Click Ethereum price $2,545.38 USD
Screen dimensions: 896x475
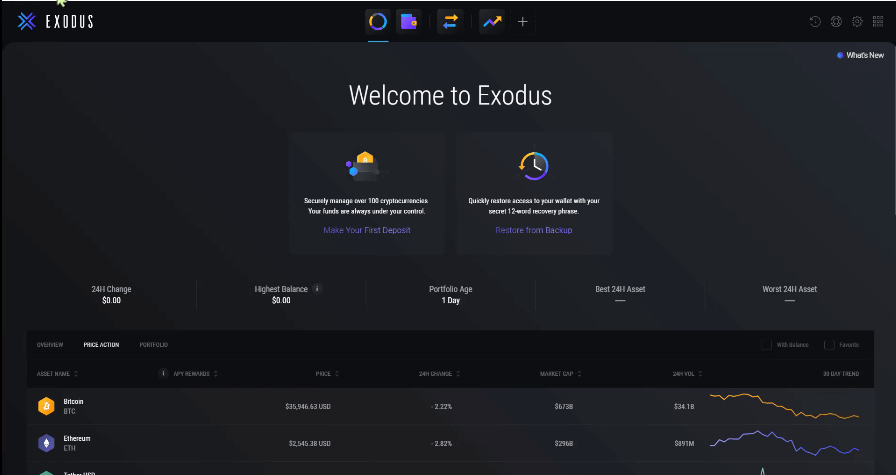pyautogui.click(x=310, y=443)
